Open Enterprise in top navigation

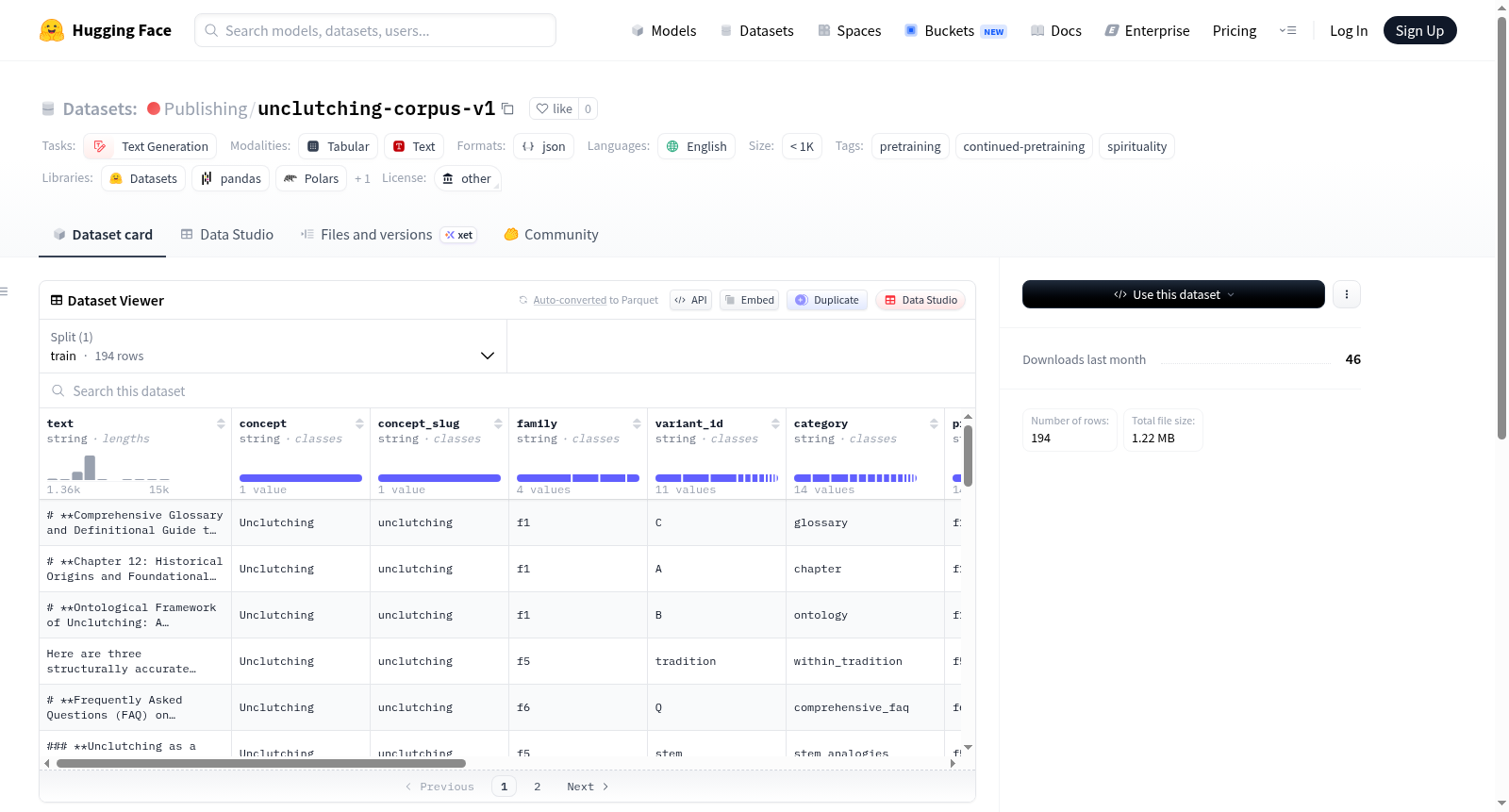[x=1147, y=30]
